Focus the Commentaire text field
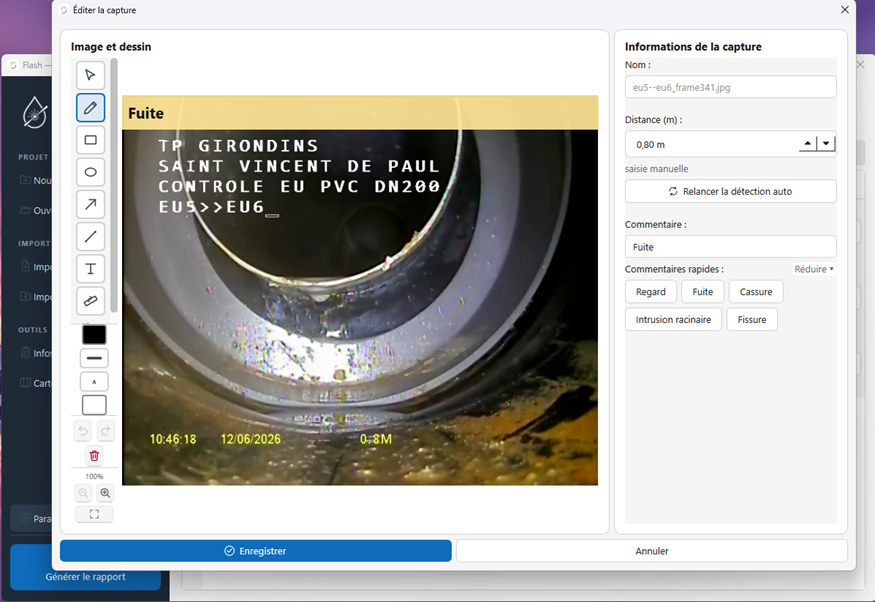This screenshot has height=602, width=875. pos(730,247)
